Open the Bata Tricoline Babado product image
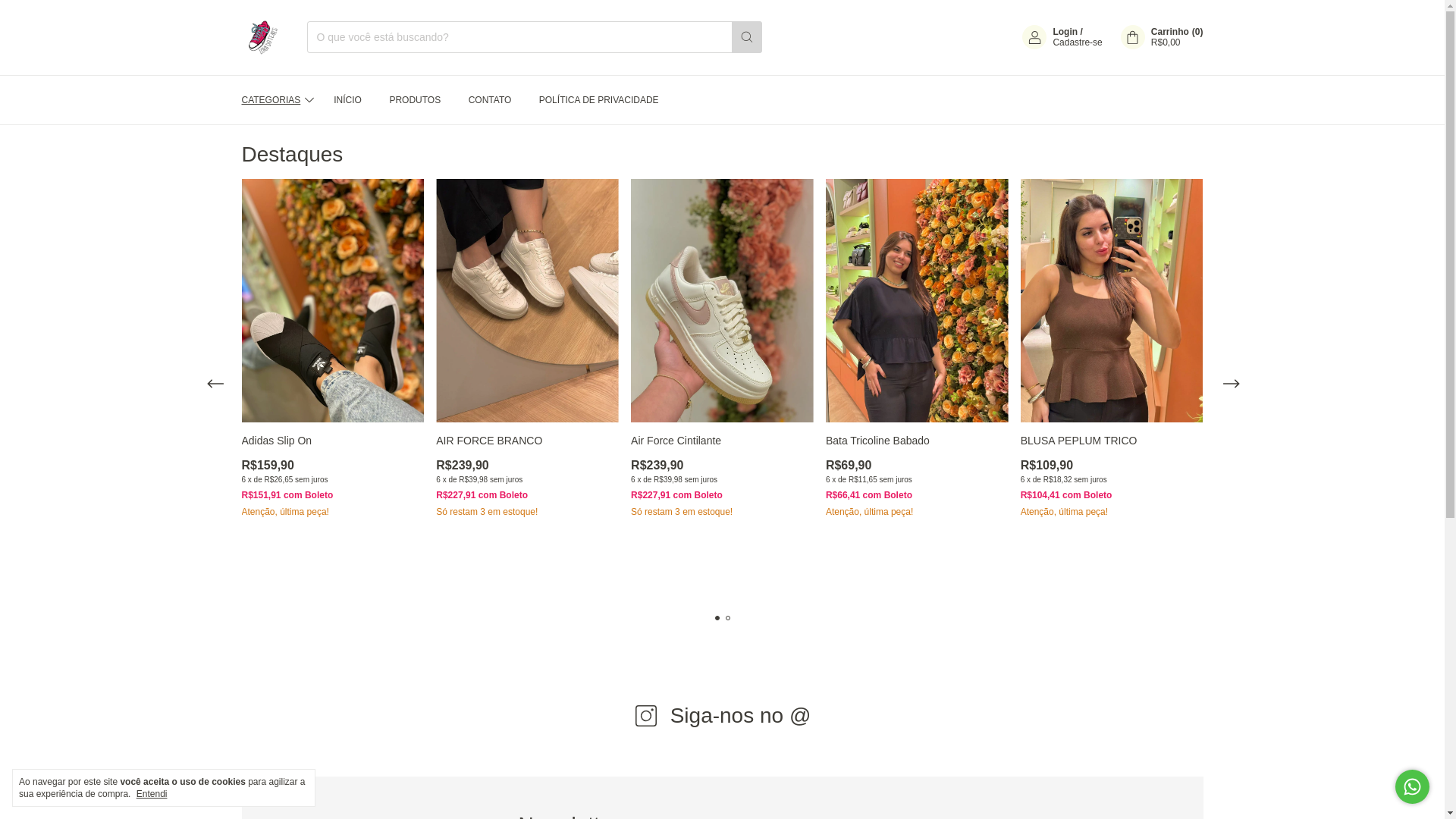This screenshot has height=819, width=1456. [917, 300]
